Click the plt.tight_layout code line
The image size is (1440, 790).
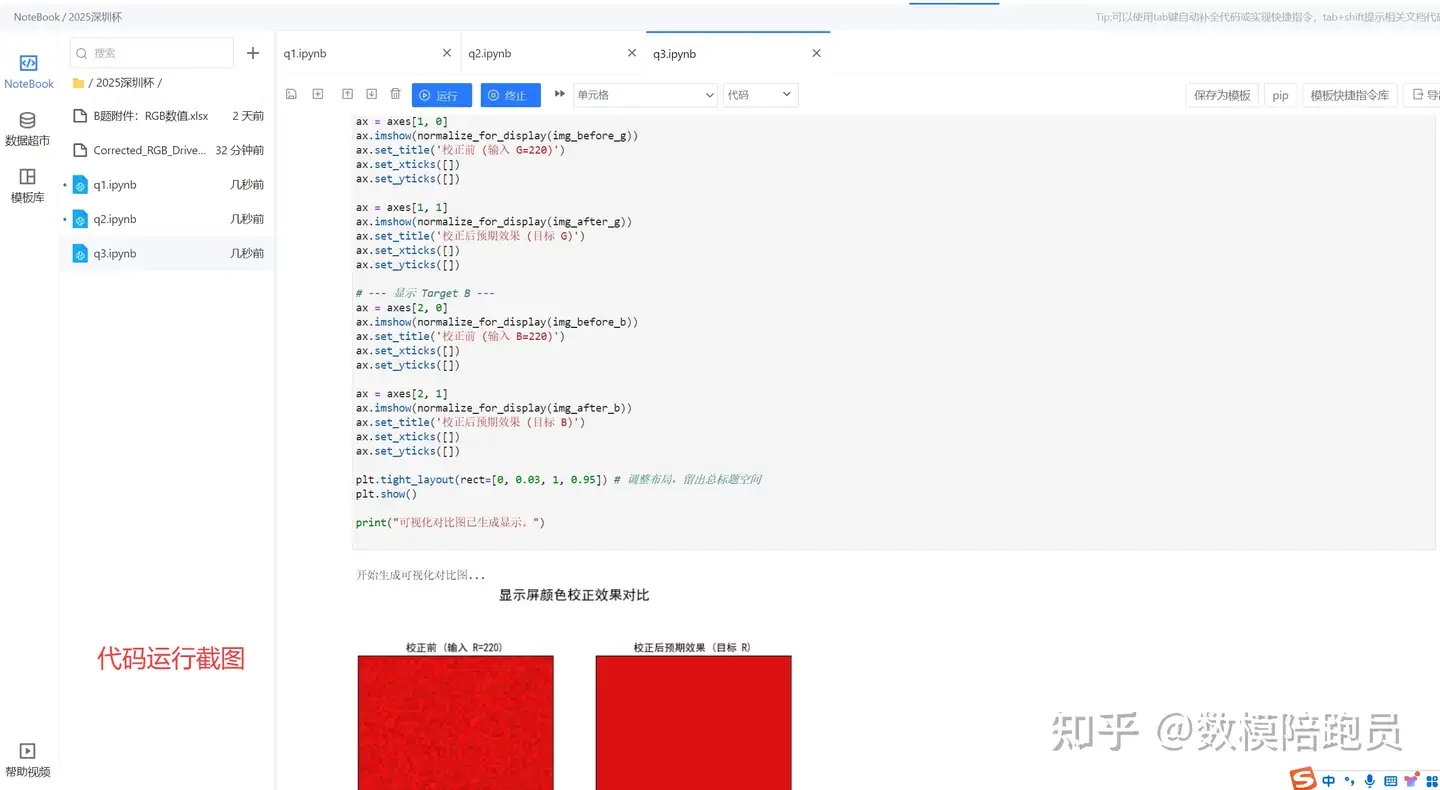[x=558, y=479]
